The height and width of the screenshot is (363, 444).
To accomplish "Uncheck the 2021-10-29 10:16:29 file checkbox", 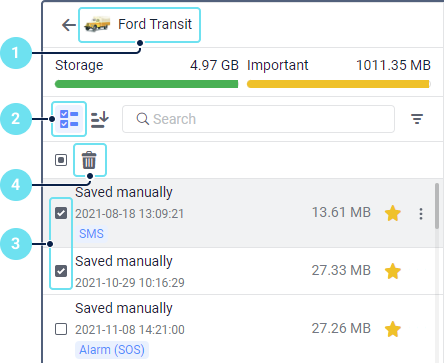I will (x=61, y=271).
